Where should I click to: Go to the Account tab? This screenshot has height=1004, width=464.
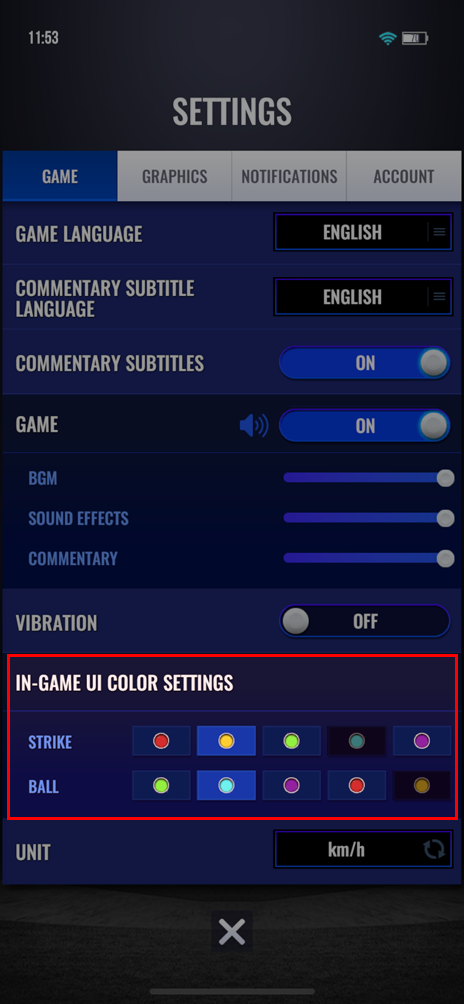(x=404, y=176)
